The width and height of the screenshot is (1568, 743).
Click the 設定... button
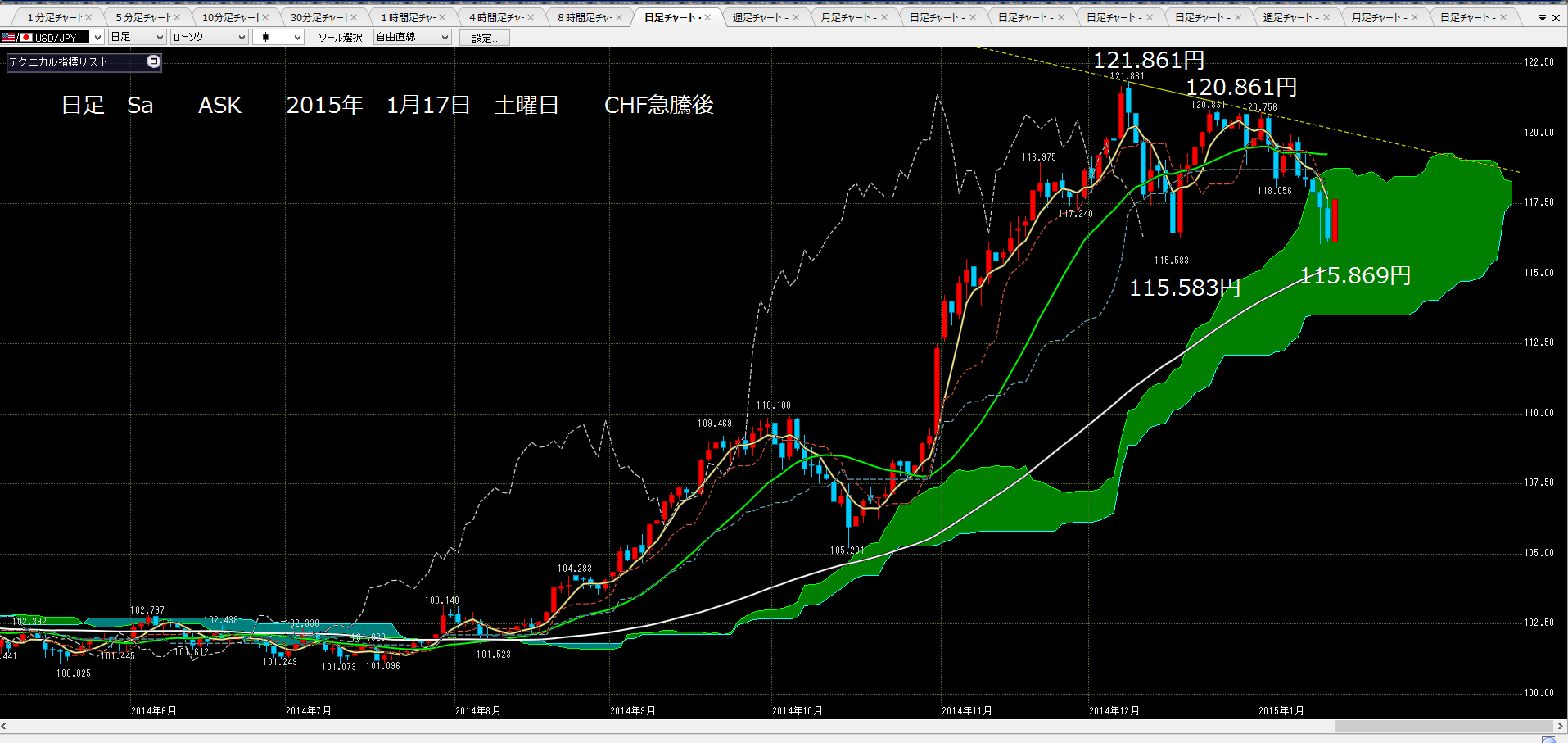tap(485, 38)
